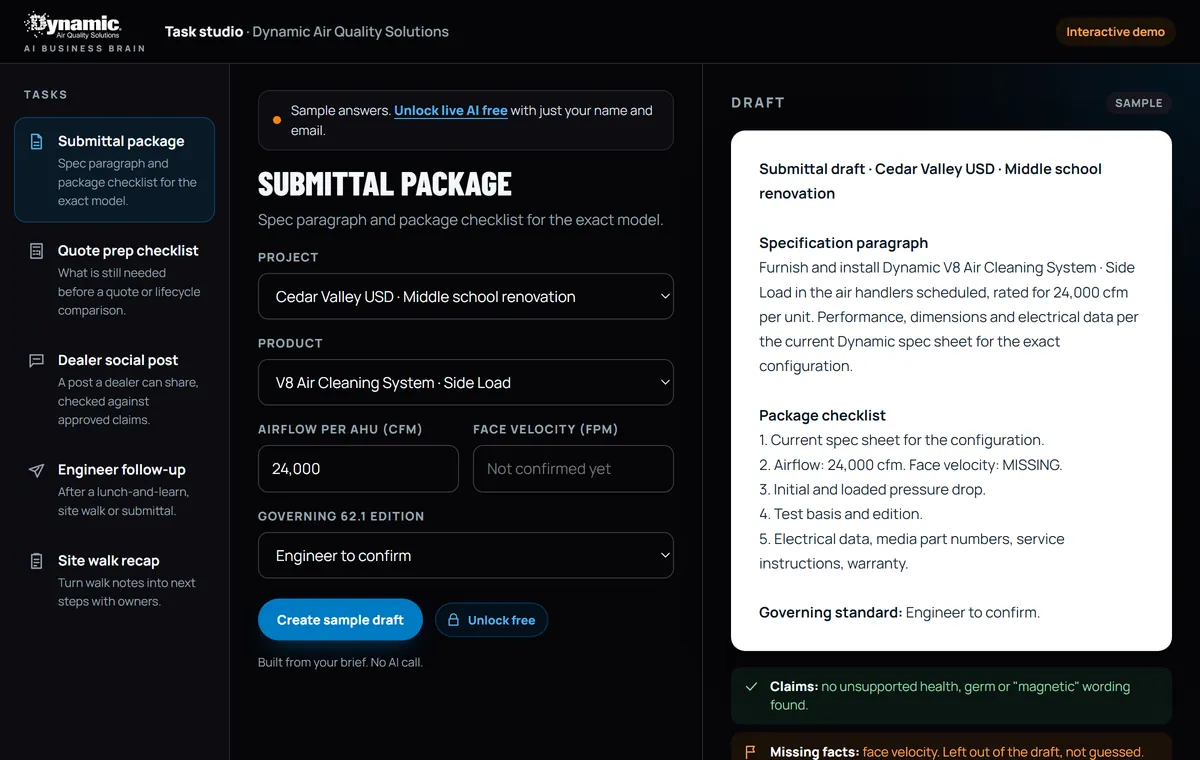1200x760 pixels.
Task: Click the SAMPLE badge in Draft panel
Action: coord(1139,103)
